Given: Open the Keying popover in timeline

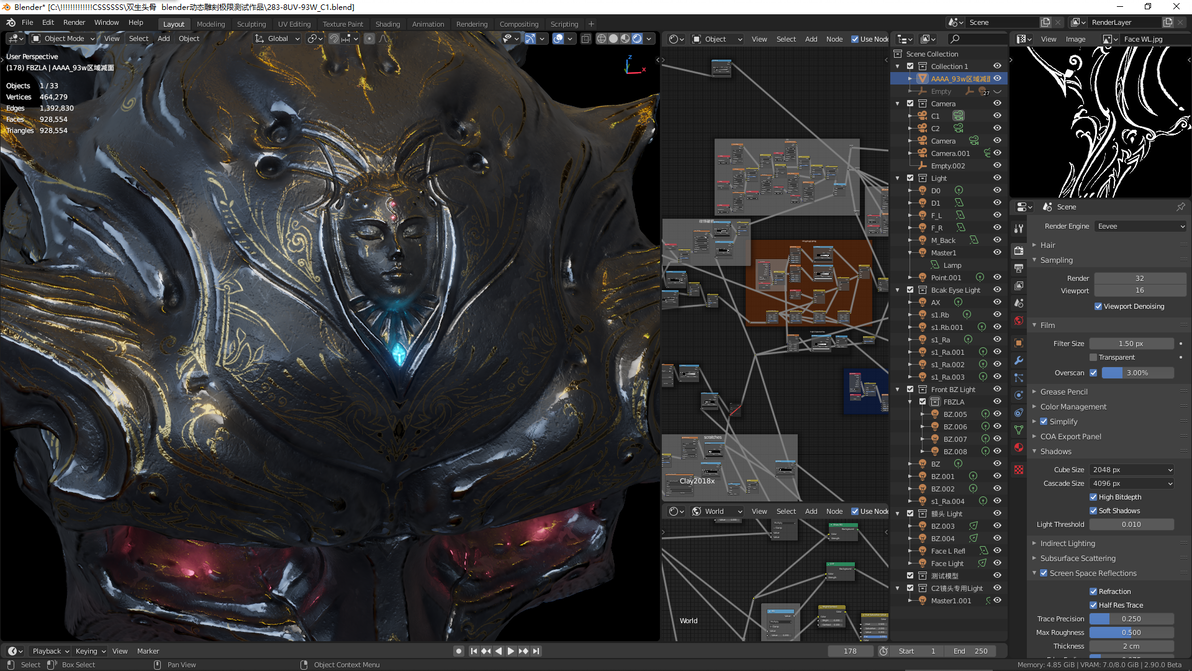Looking at the screenshot, I should point(90,651).
